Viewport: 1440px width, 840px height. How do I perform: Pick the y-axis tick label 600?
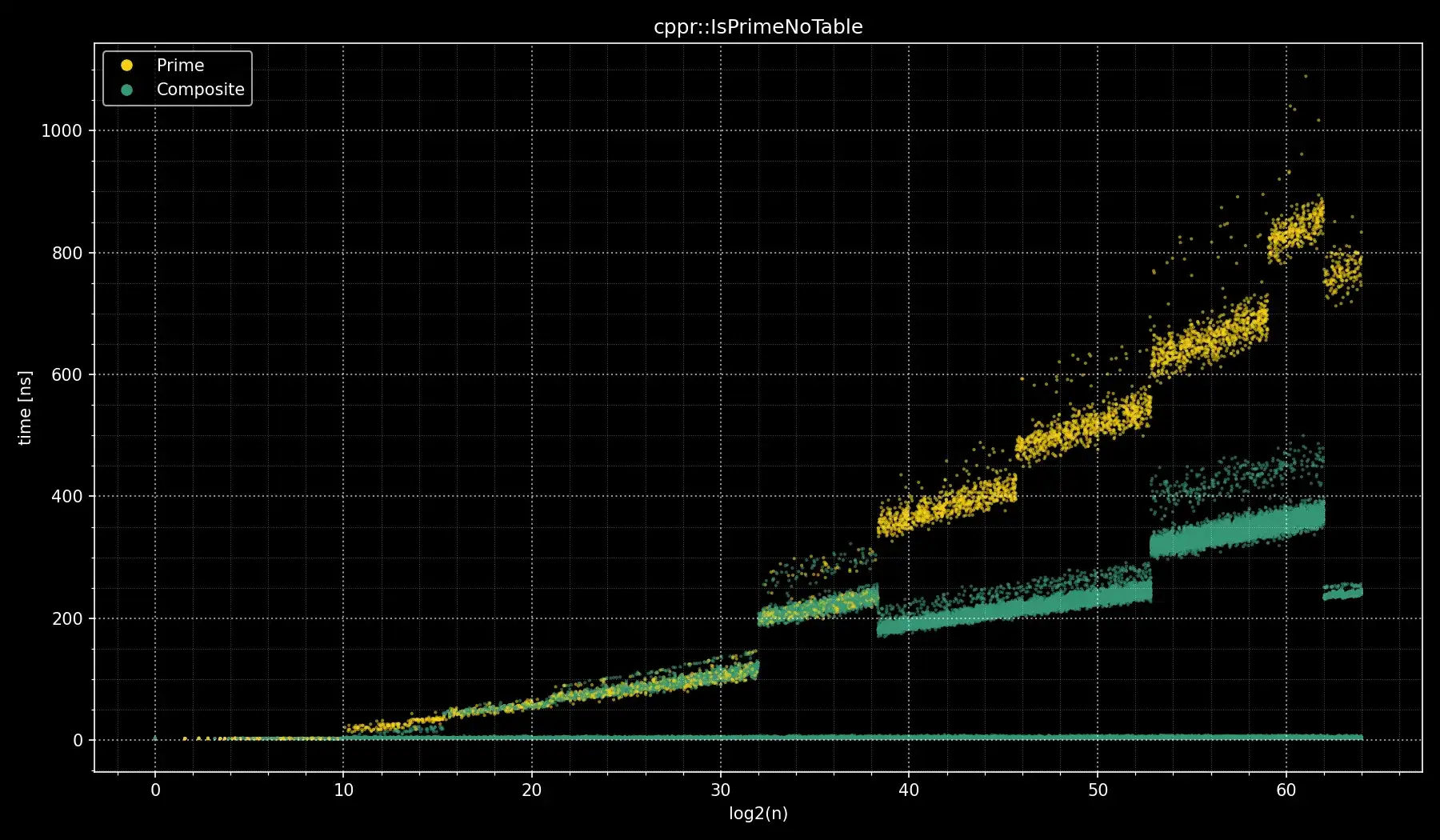67,374
